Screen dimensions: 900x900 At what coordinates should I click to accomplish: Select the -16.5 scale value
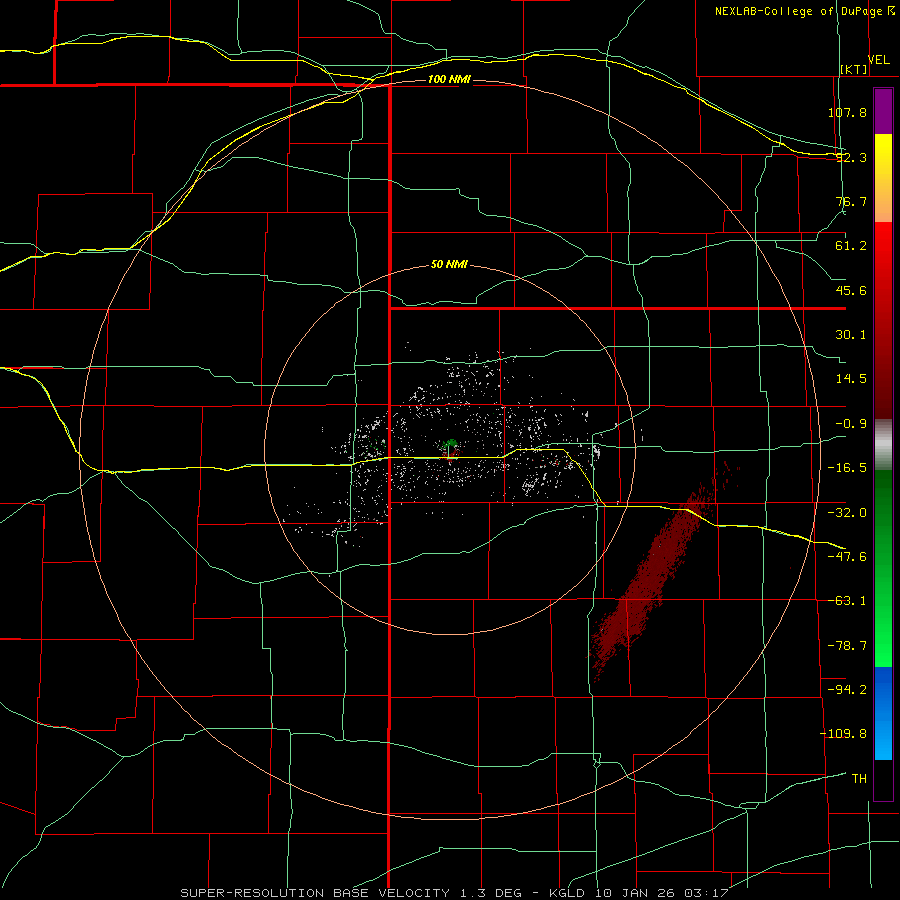click(847, 468)
